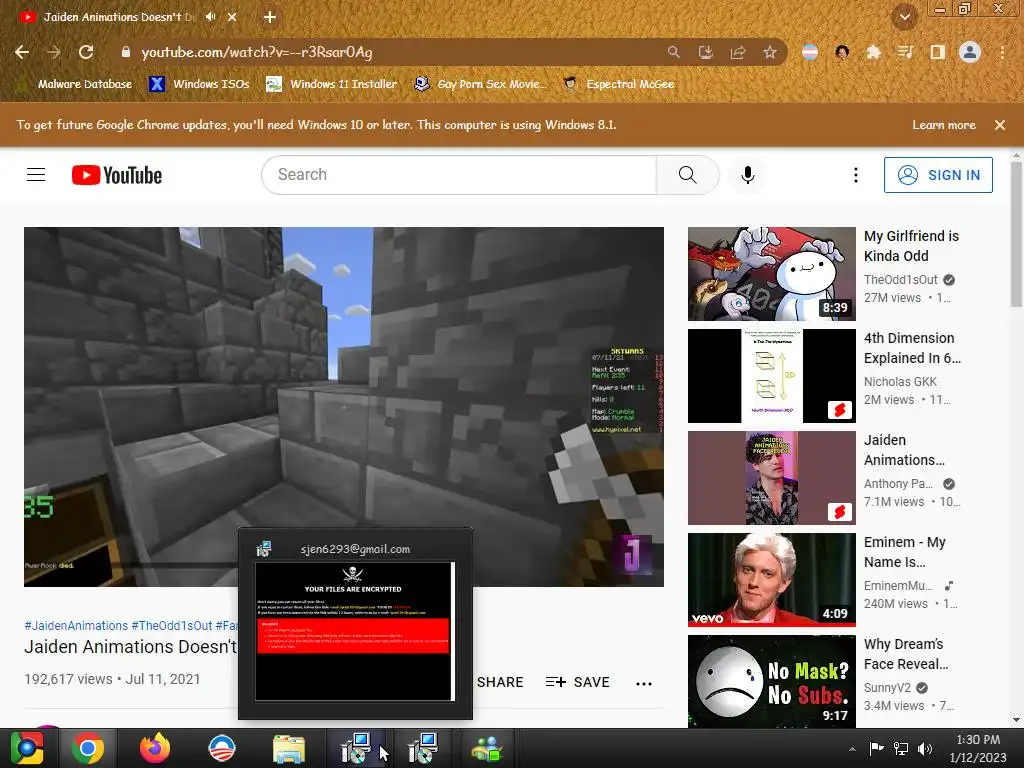Image resolution: width=1024 pixels, height=768 pixels.
Task: Click the SIGN IN button
Action: (938, 175)
